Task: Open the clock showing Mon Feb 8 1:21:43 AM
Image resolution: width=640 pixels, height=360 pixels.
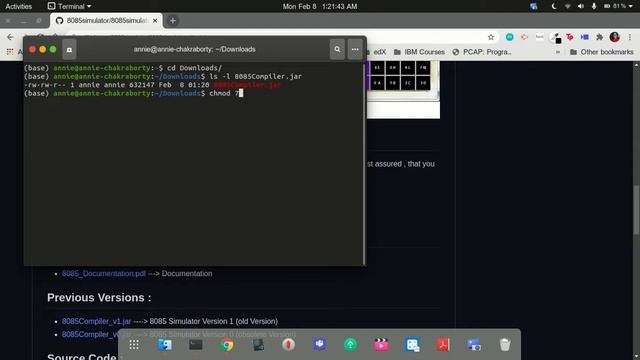Action: [x=320, y=6]
